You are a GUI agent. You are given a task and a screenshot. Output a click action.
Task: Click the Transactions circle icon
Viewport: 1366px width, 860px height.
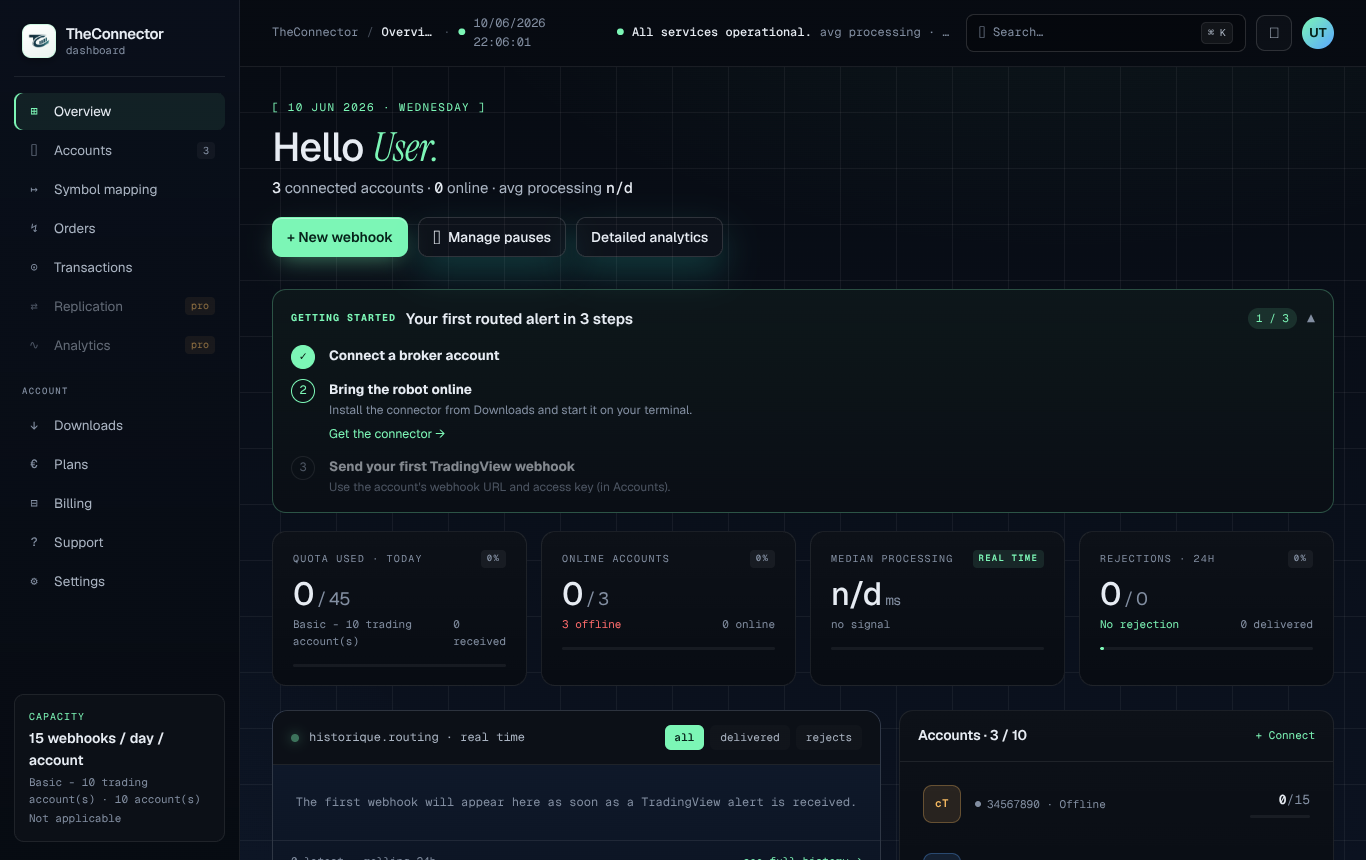[34, 267]
